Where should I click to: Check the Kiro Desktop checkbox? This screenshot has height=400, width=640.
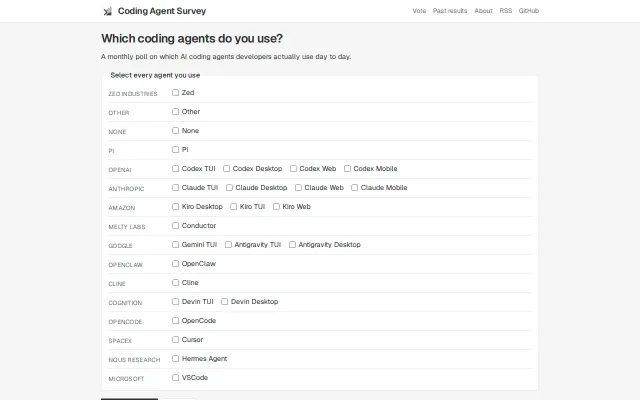click(x=176, y=207)
